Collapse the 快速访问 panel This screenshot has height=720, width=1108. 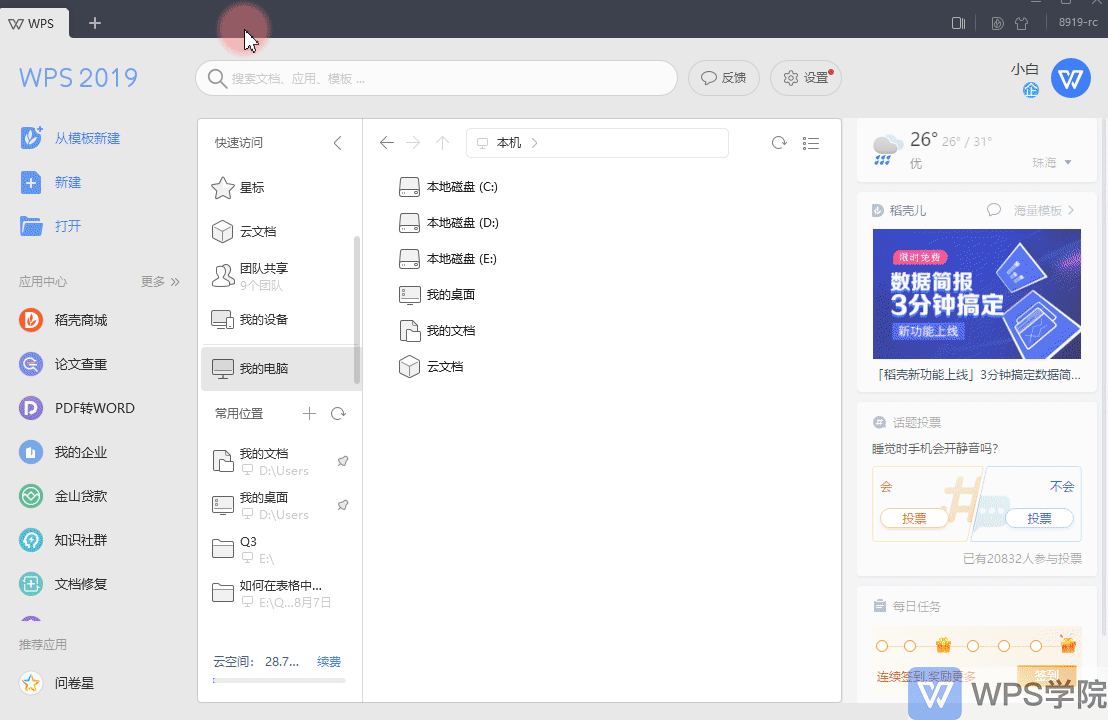338,143
